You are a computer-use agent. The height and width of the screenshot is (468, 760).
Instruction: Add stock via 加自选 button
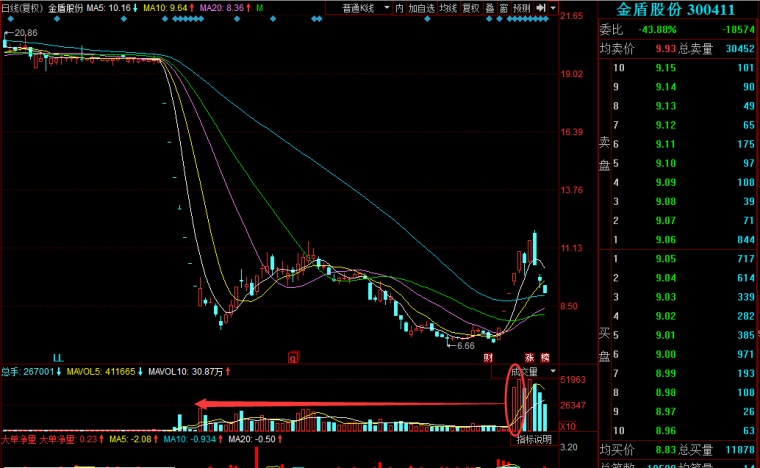click(422, 8)
